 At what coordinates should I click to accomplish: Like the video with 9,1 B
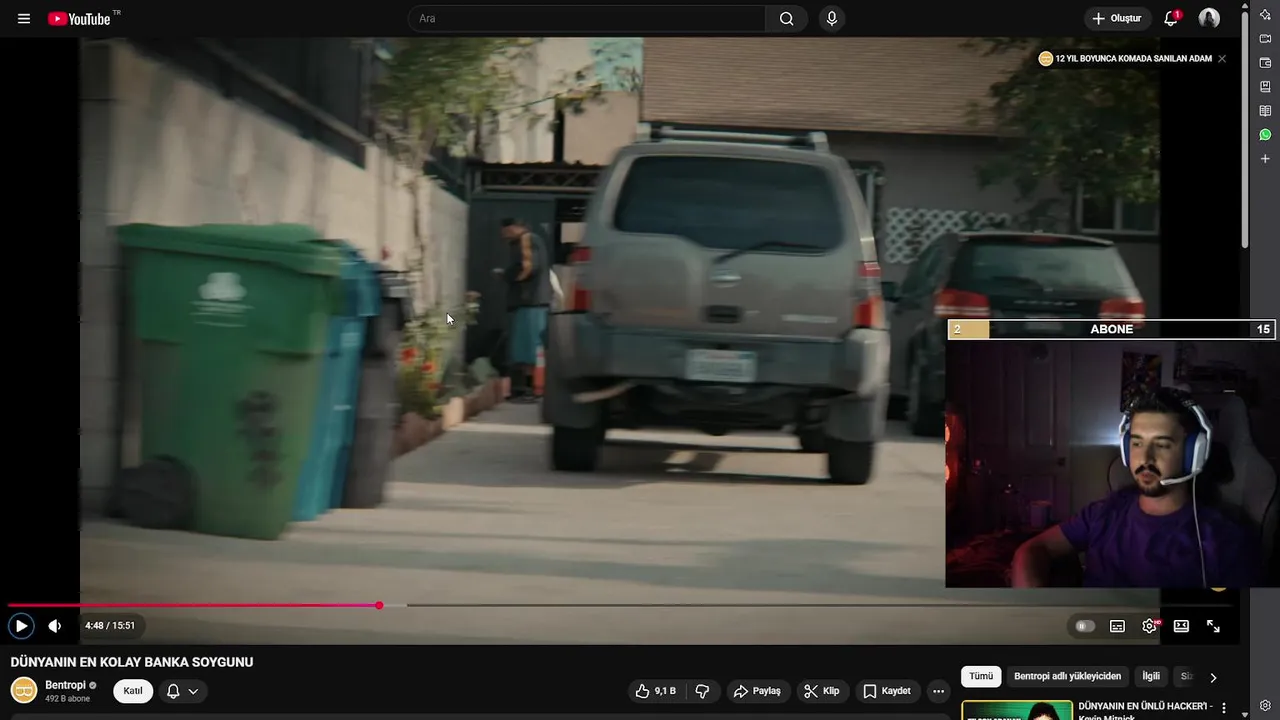tap(657, 691)
